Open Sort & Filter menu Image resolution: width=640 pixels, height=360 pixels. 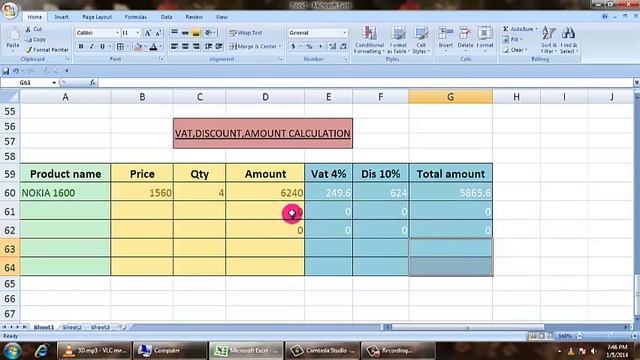click(549, 40)
